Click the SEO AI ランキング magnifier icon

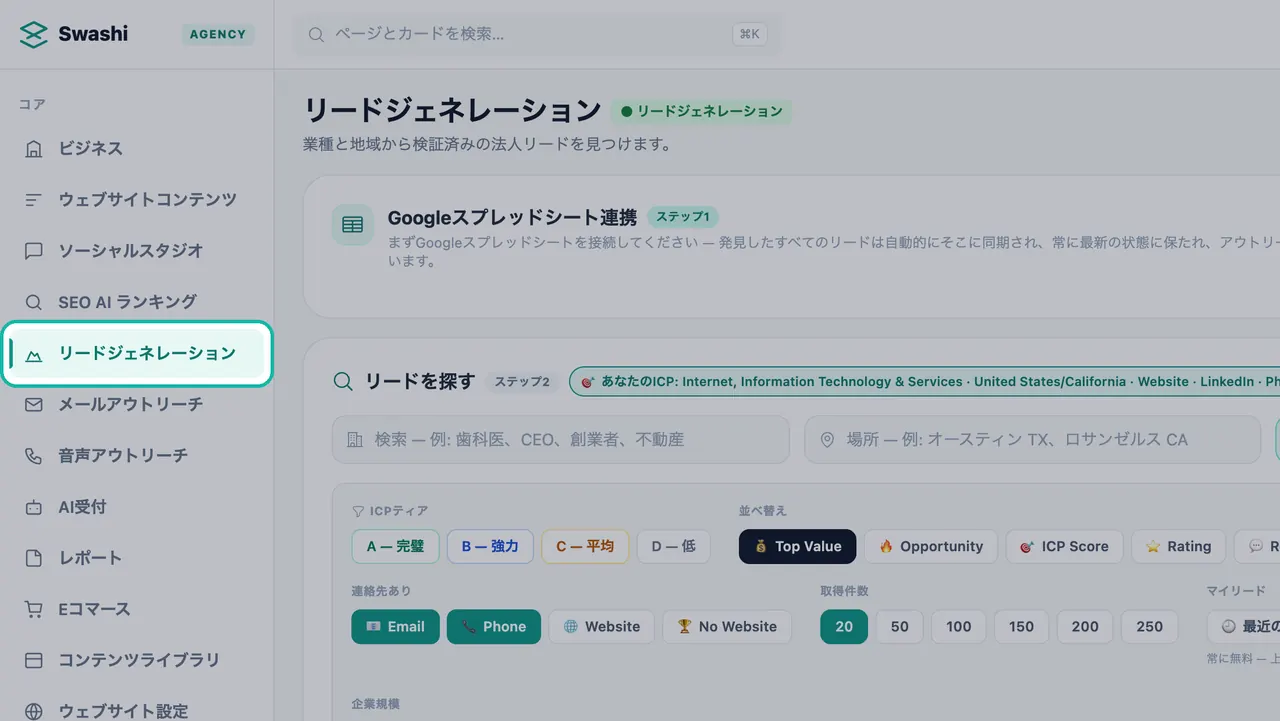click(x=34, y=302)
